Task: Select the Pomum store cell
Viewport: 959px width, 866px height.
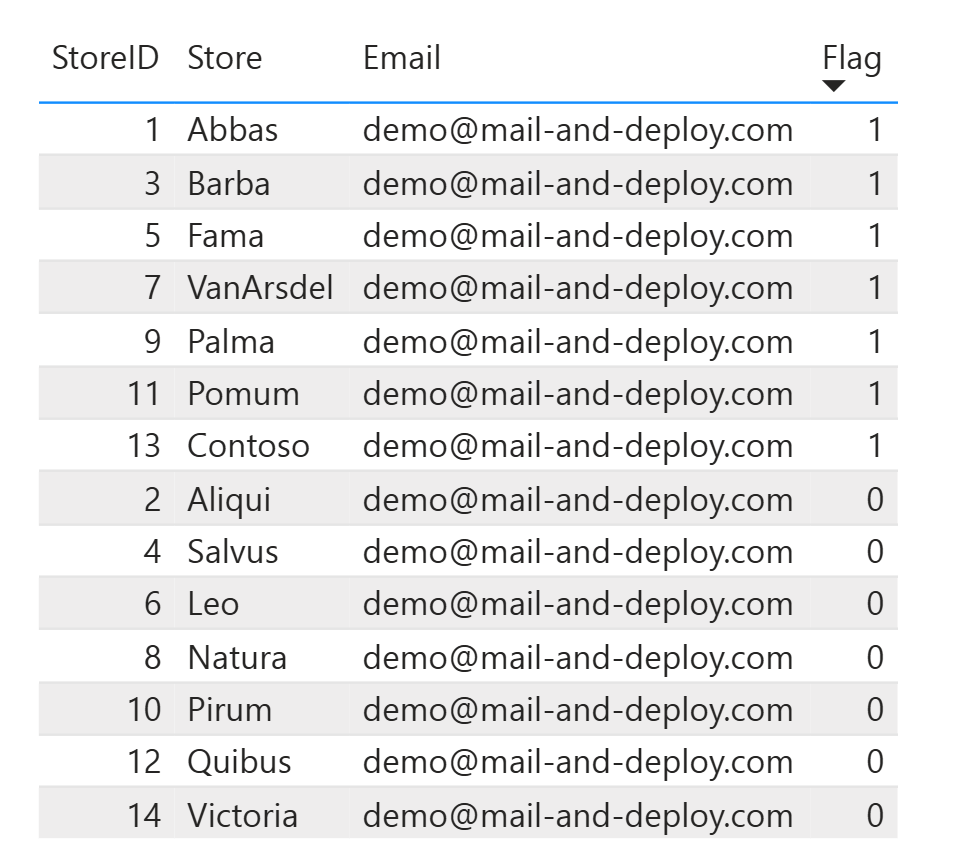Action: point(243,394)
